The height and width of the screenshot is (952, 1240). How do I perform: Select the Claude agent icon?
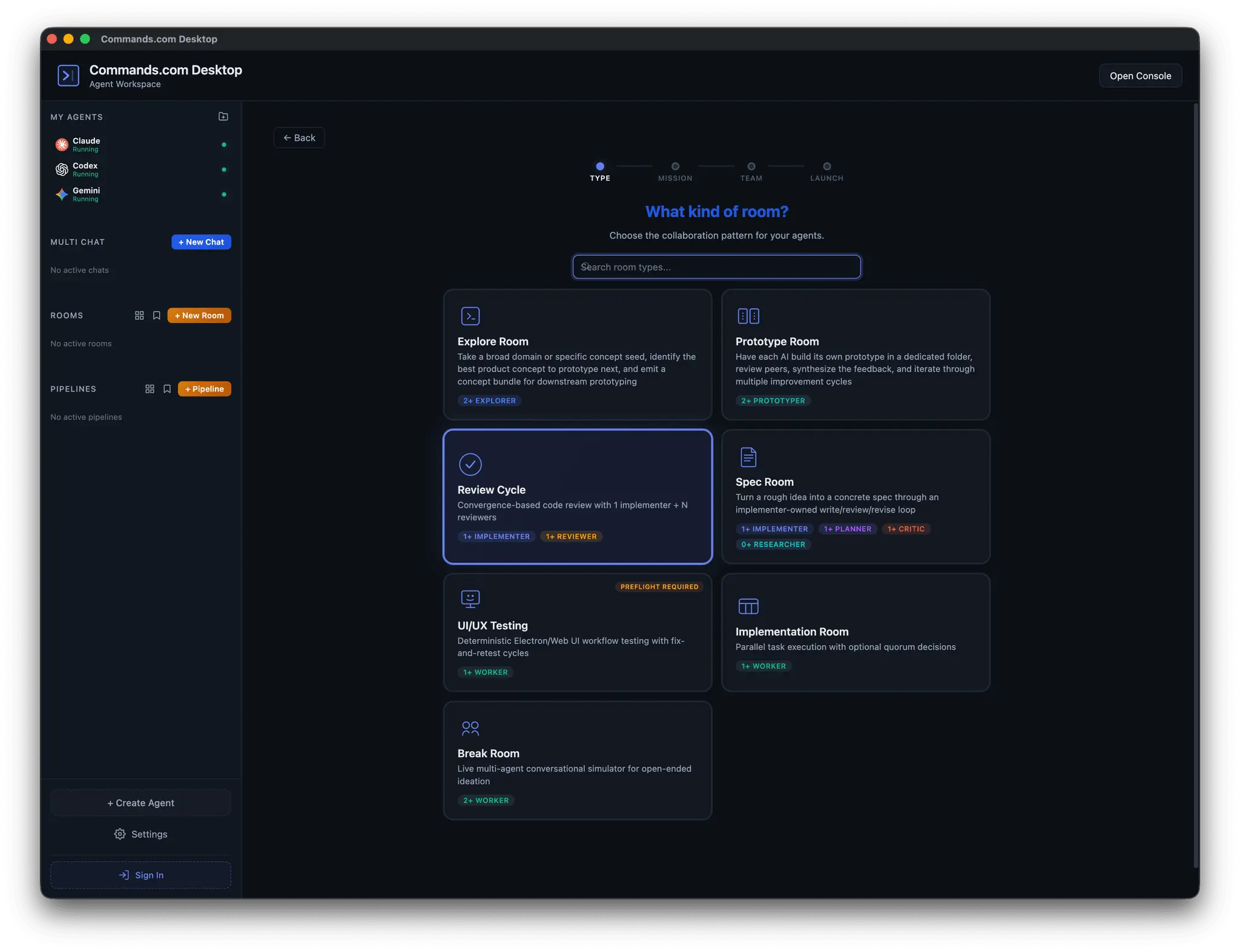(x=62, y=145)
